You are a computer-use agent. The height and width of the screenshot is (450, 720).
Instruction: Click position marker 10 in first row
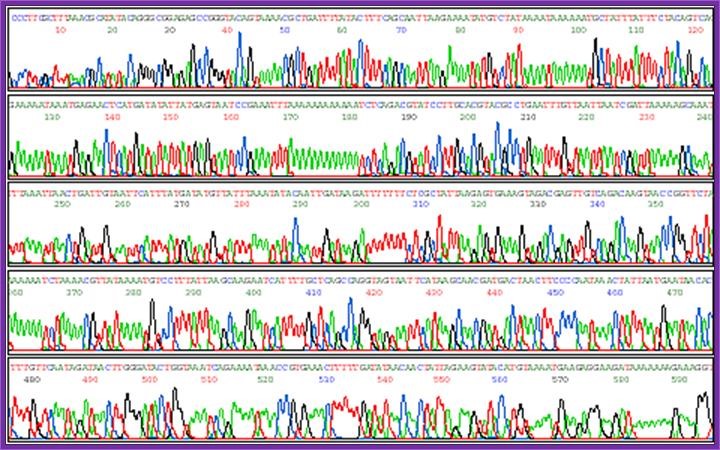tap(60, 30)
